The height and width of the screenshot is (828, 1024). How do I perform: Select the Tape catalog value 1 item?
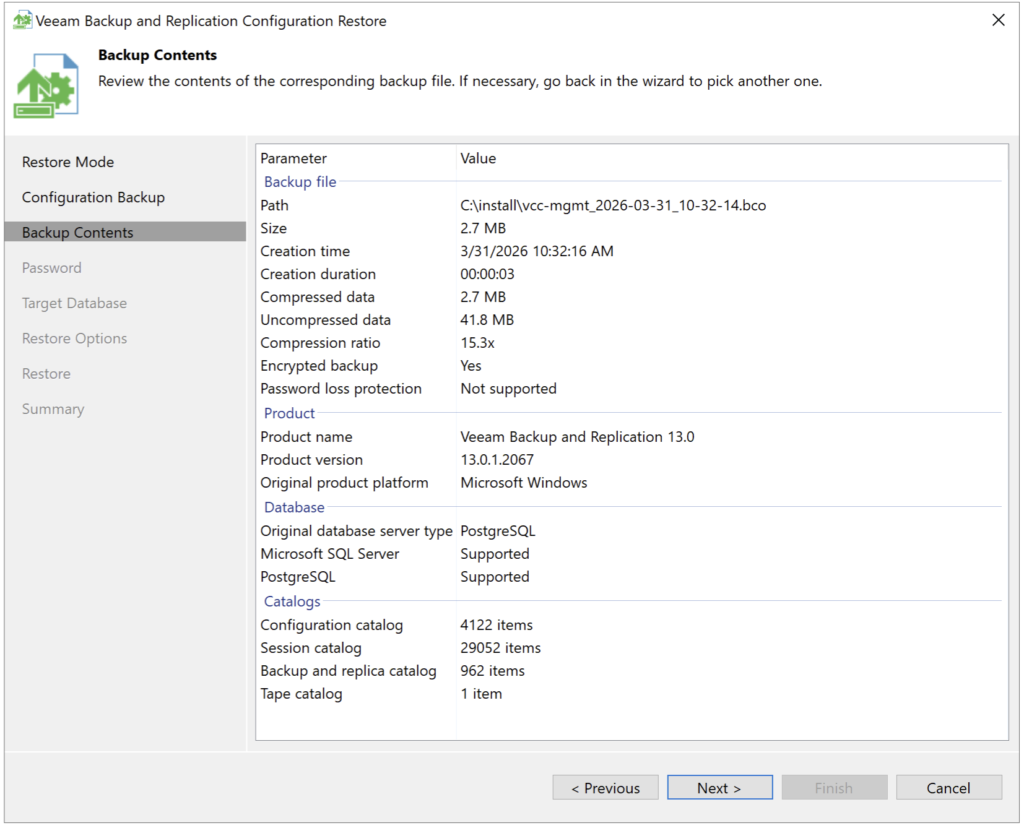point(481,693)
